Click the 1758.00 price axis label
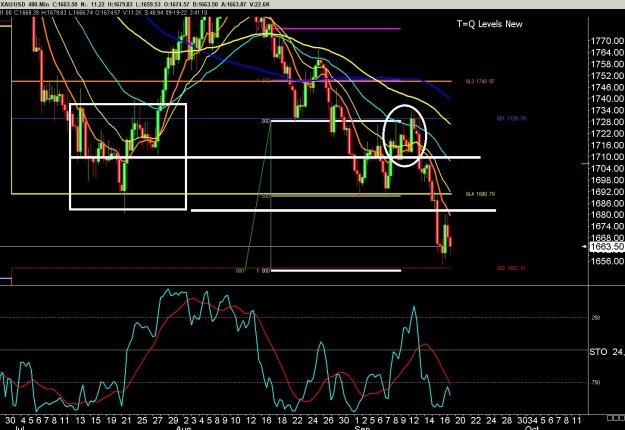625x430 pixels. click(x=607, y=64)
